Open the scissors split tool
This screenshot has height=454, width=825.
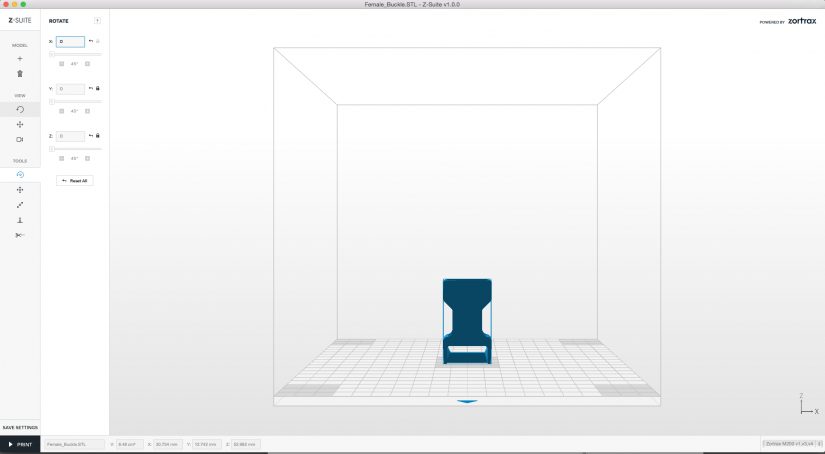[x=20, y=235]
